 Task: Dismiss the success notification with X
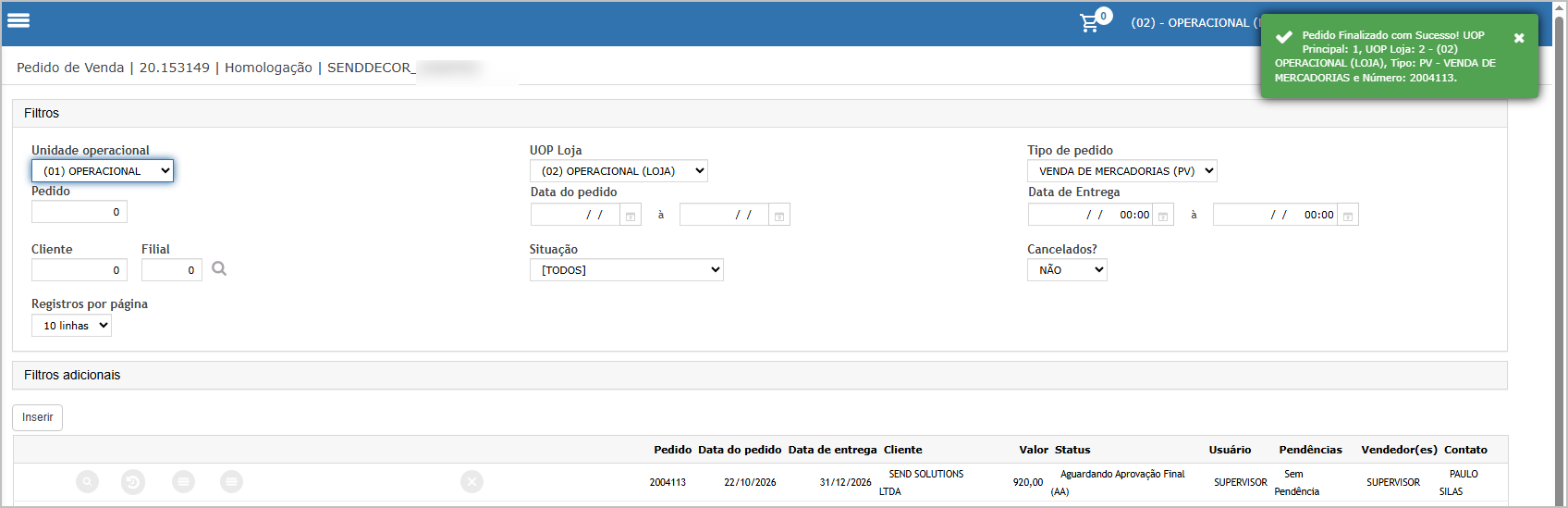(x=1519, y=38)
